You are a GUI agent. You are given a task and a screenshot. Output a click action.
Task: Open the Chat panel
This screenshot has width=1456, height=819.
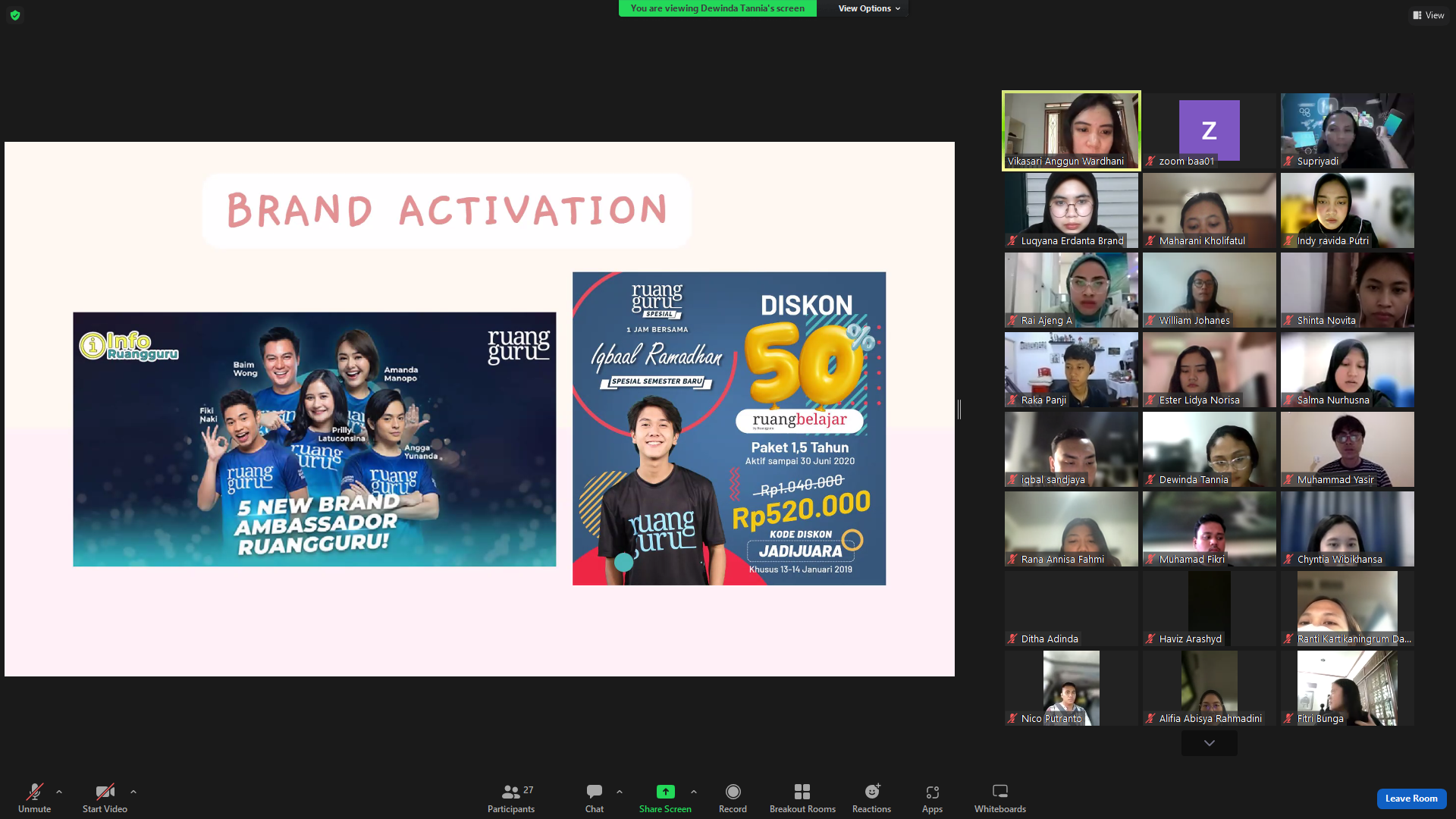click(x=595, y=799)
